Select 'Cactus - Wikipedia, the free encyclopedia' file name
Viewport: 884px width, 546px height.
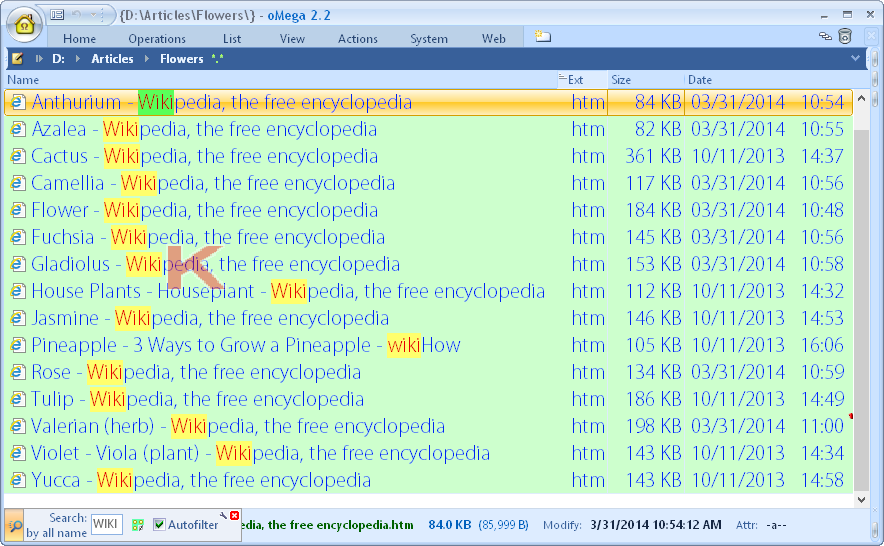204,156
